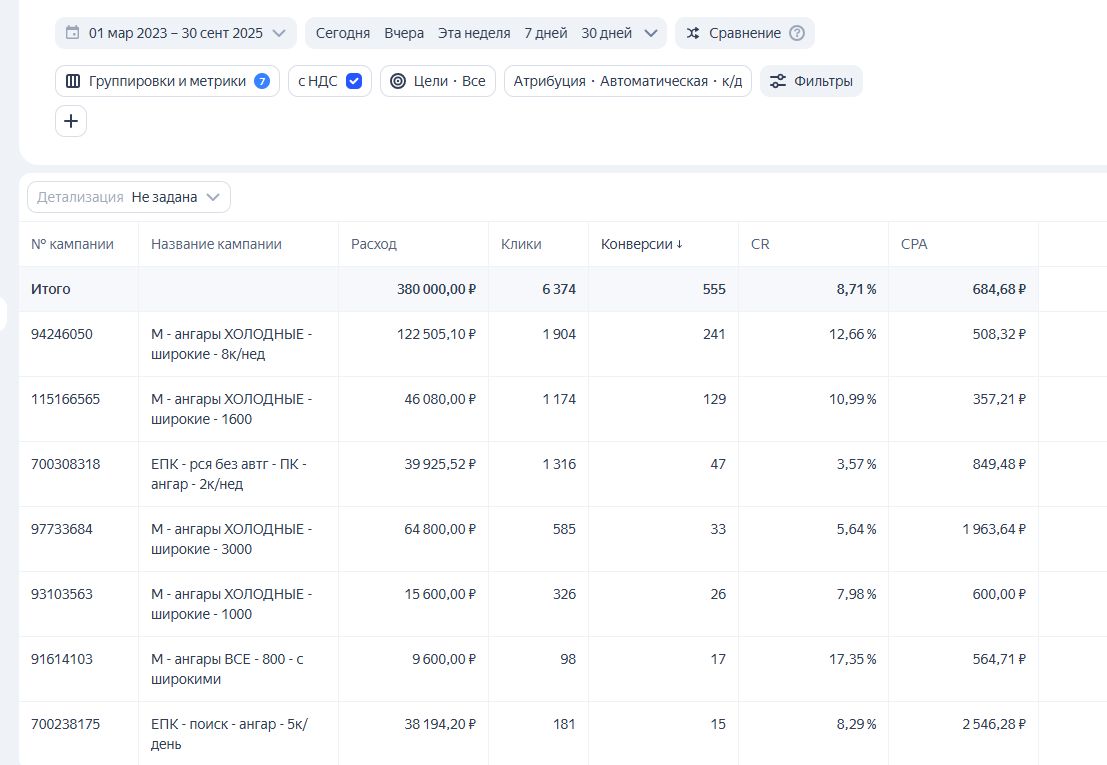Expand the date range 01 мар 2023 dropdown
This screenshot has width=1107, height=765.
tap(279, 33)
